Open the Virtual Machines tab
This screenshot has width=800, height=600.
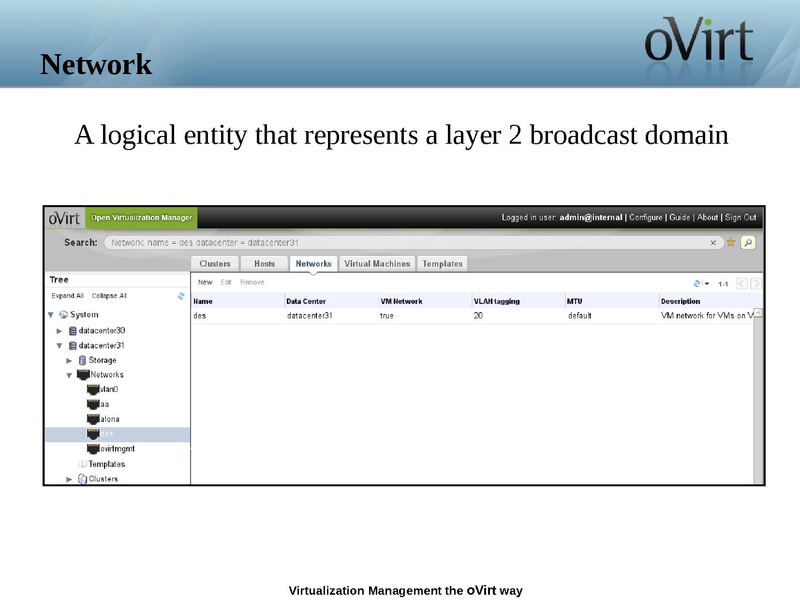pyautogui.click(x=377, y=264)
